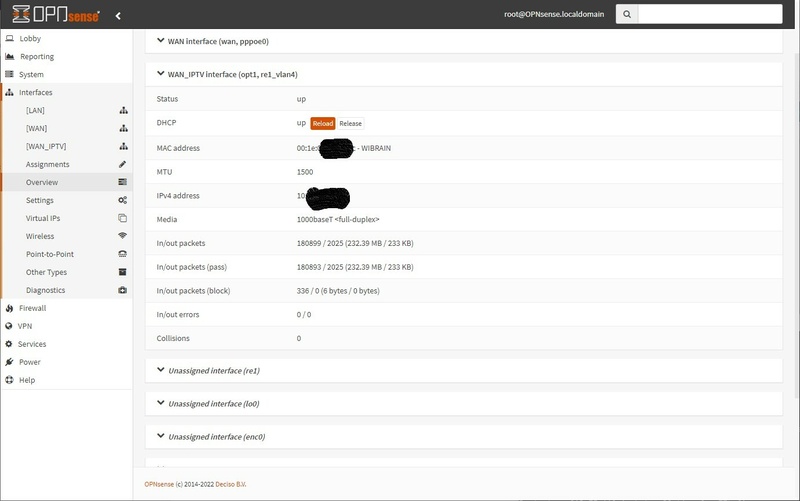
Task: Click root@OPNsense.localdomain user label
Action: [x=554, y=14]
